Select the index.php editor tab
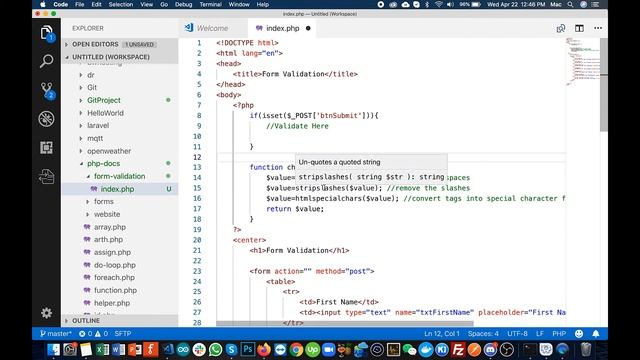640x360 pixels. click(282, 28)
